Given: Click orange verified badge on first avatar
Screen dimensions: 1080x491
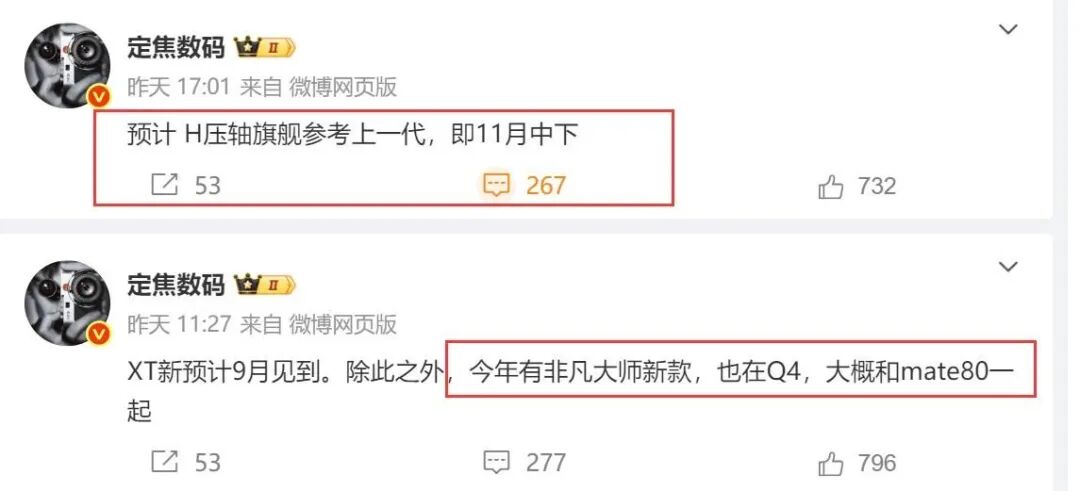Looking at the screenshot, I should pyautogui.click(x=98, y=98).
